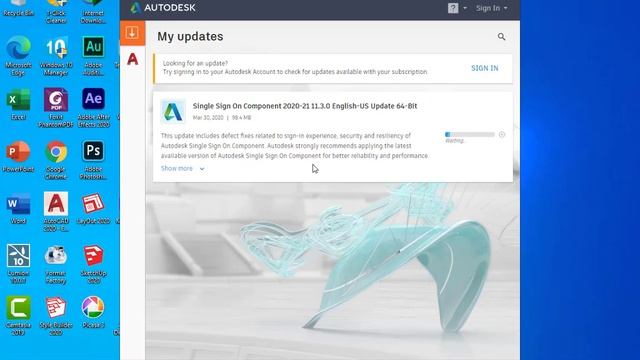Open Windows 10 Manager shortcut
Viewport: 640px width, 360px height.
56,55
